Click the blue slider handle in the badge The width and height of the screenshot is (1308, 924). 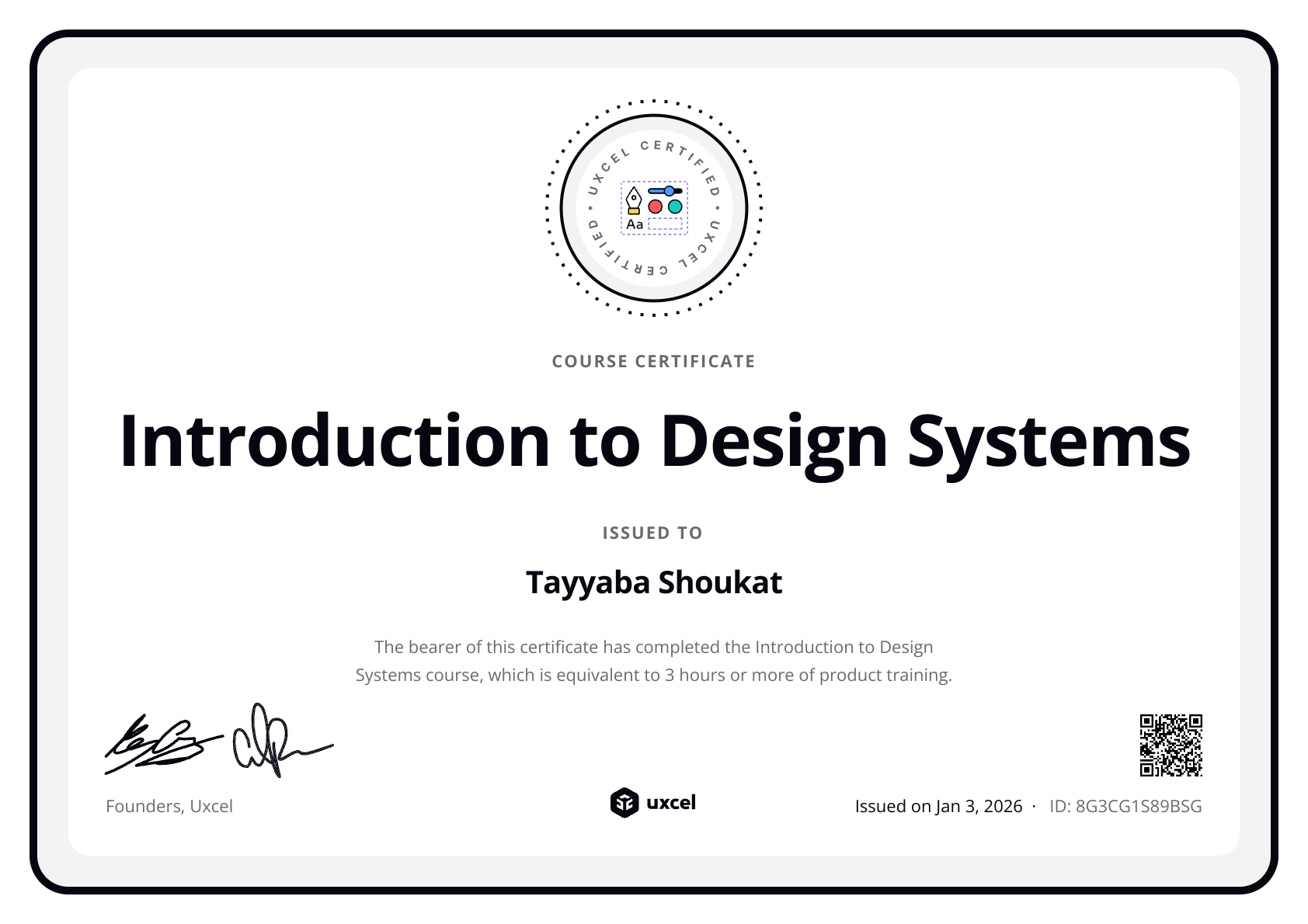coord(669,190)
